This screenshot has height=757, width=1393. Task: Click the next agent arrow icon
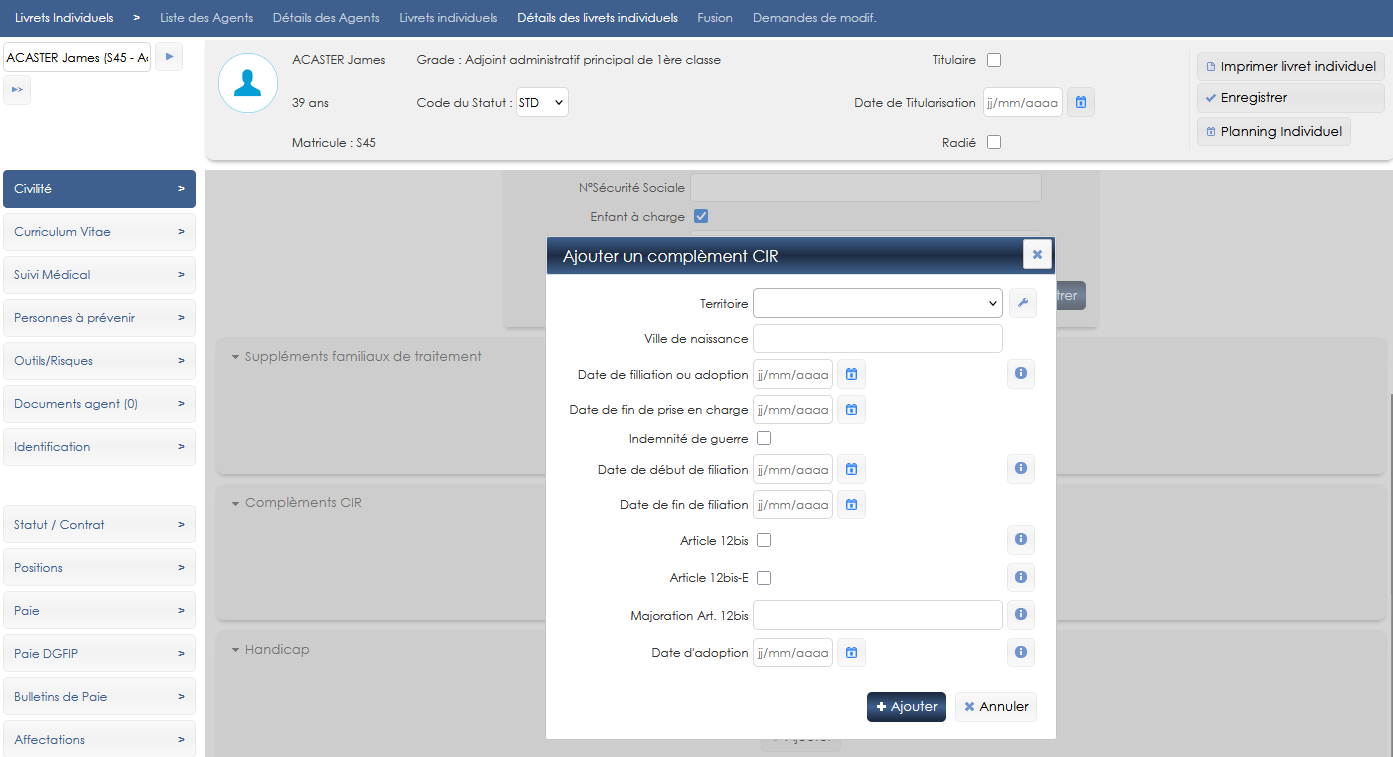click(168, 58)
